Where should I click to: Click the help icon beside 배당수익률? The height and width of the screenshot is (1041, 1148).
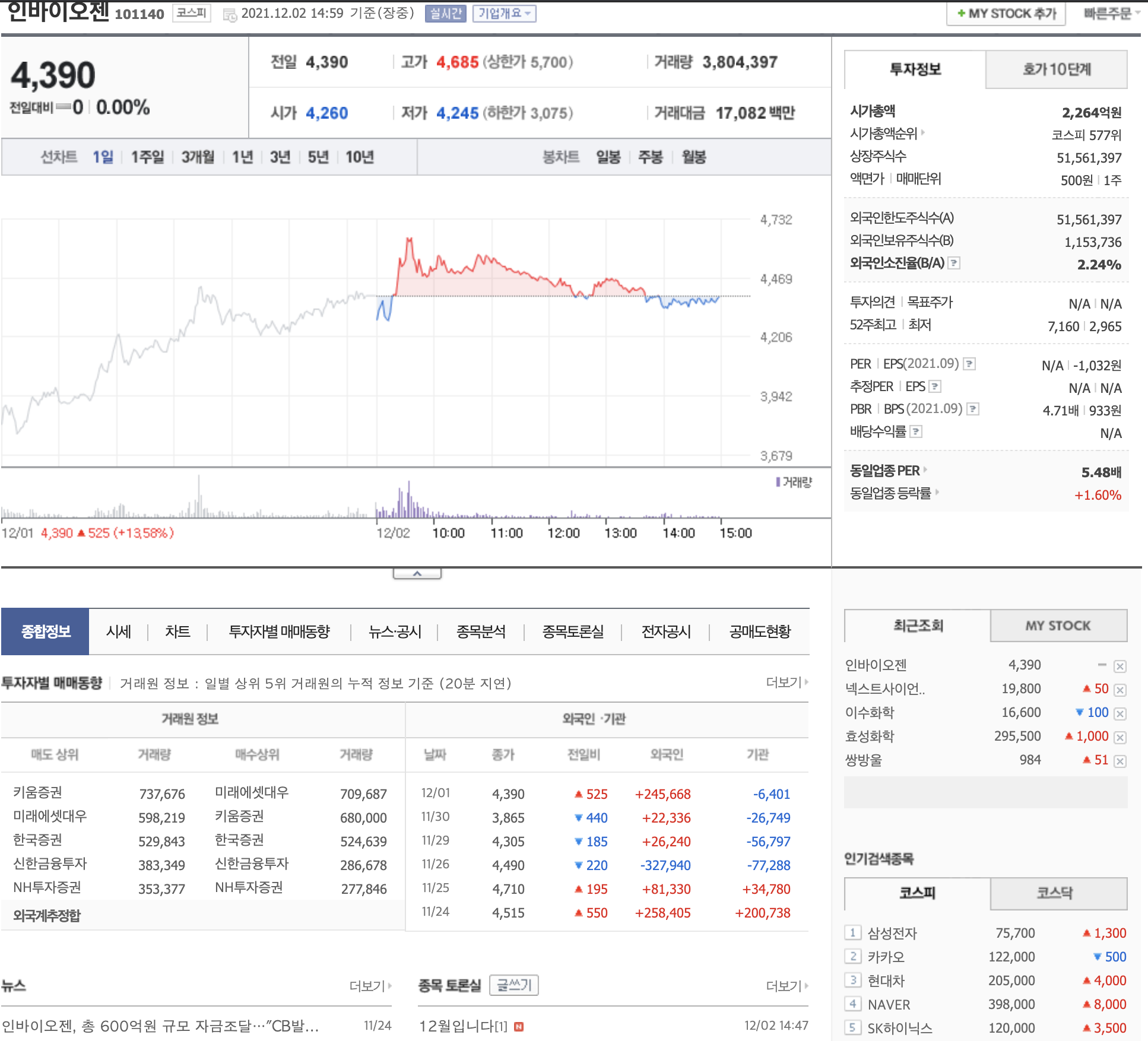tap(917, 431)
